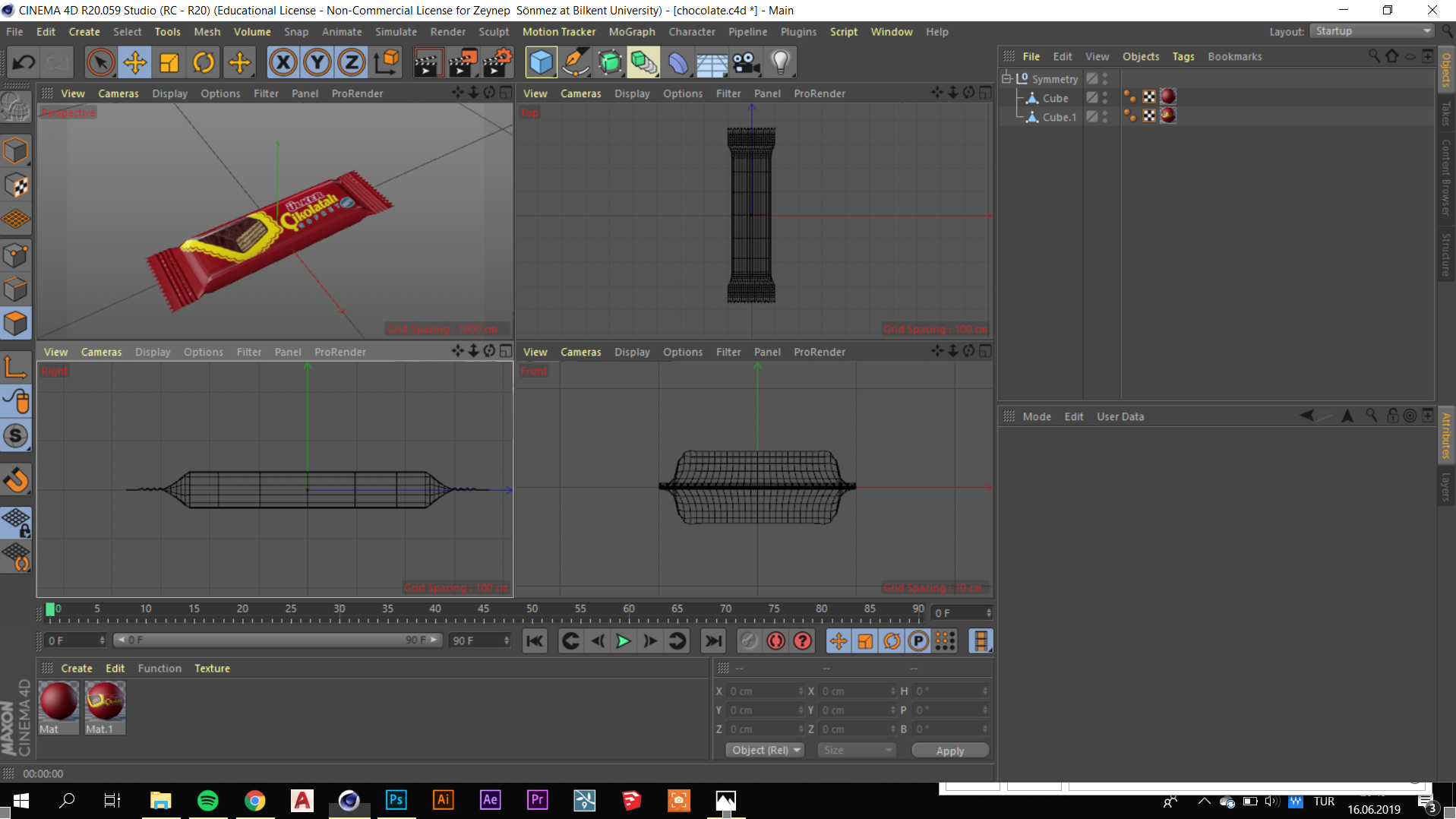Select the Mat material thumbnail
1456x819 pixels.
[x=58, y=701]
